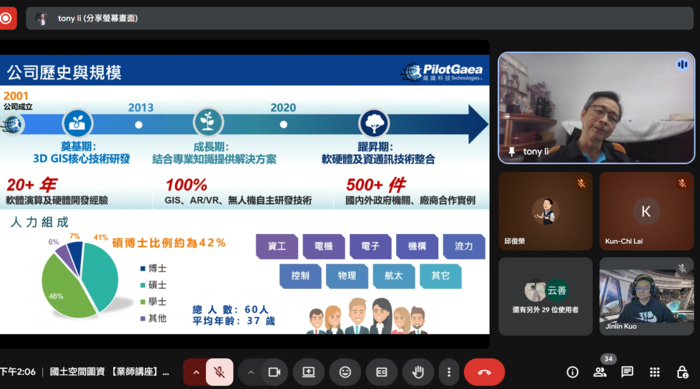This screenshot has height=389, width=700.
Task: Click the 流力 box on slide
Action: [x=464, y=247]
